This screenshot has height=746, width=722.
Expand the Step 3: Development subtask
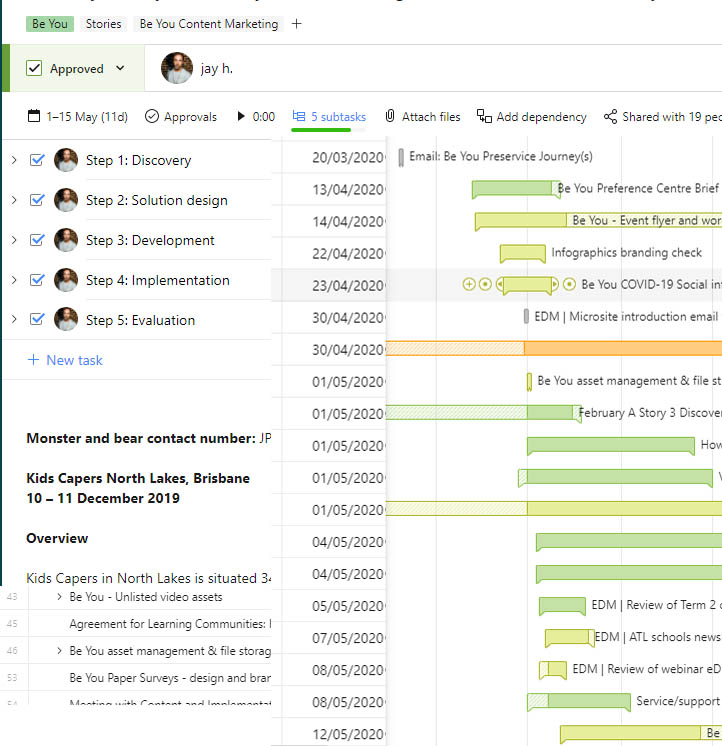[14, 240]
